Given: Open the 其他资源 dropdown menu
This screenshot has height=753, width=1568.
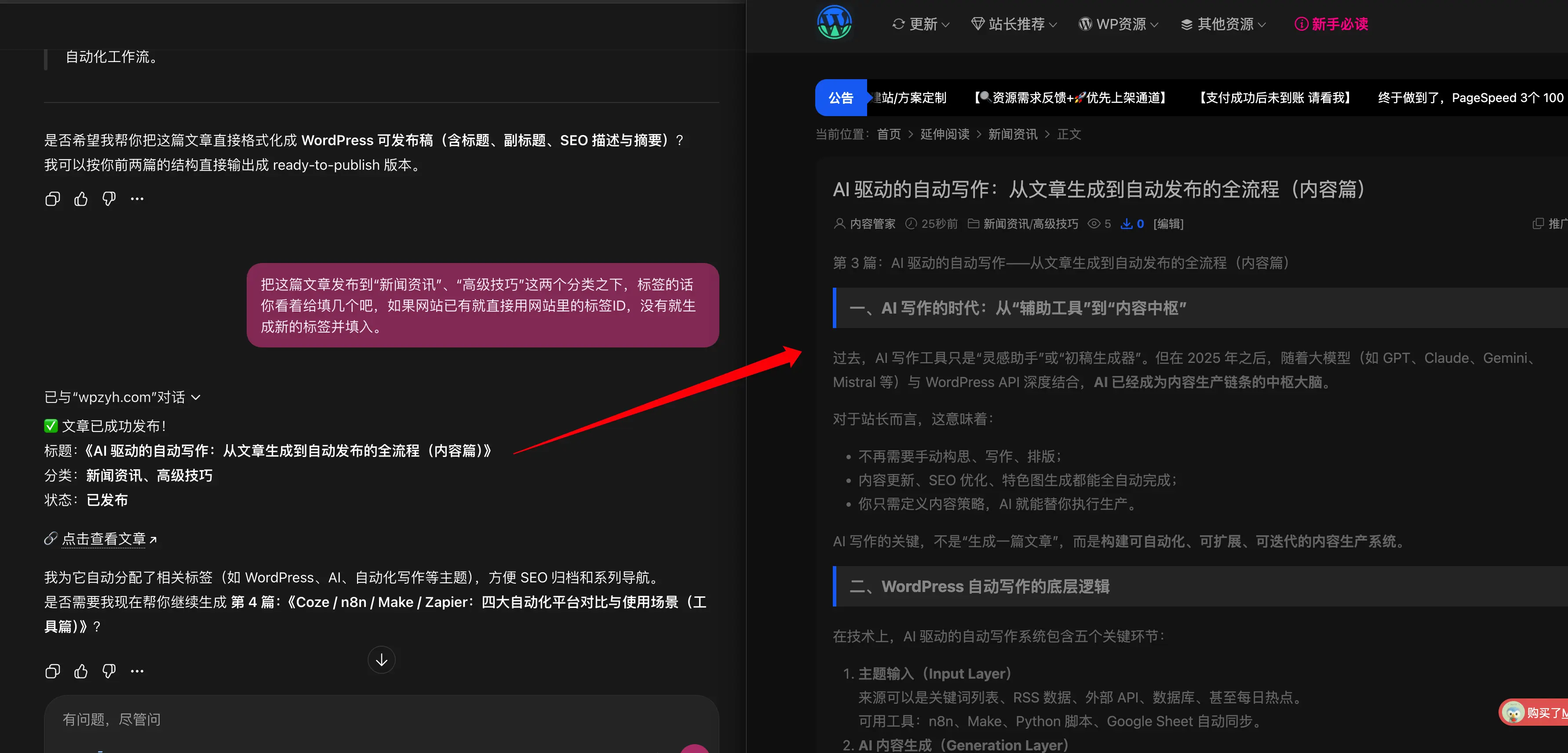Looking at the screenshot, I should coord(1223,24).
